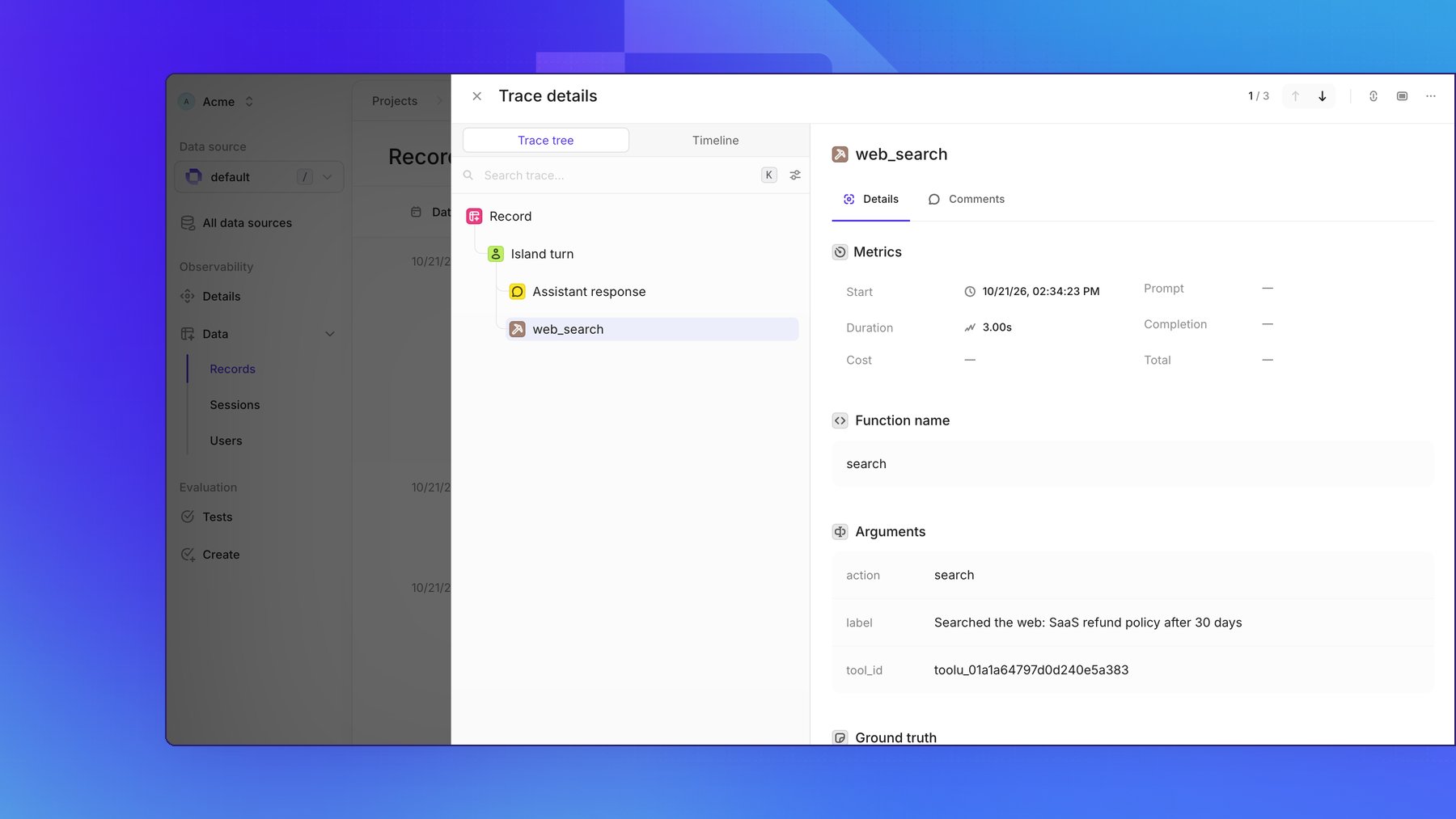Viewport: 1456px width, 819px height.
Task: Click the yellow Assistant response chat icon
Action: (518, 292)
